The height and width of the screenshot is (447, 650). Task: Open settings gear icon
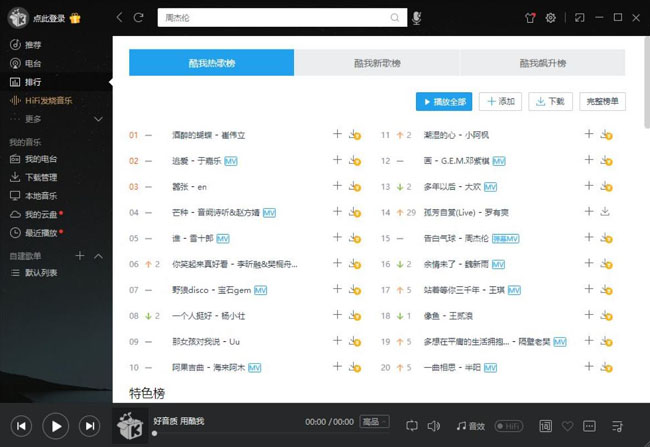[x=551, y=18]
